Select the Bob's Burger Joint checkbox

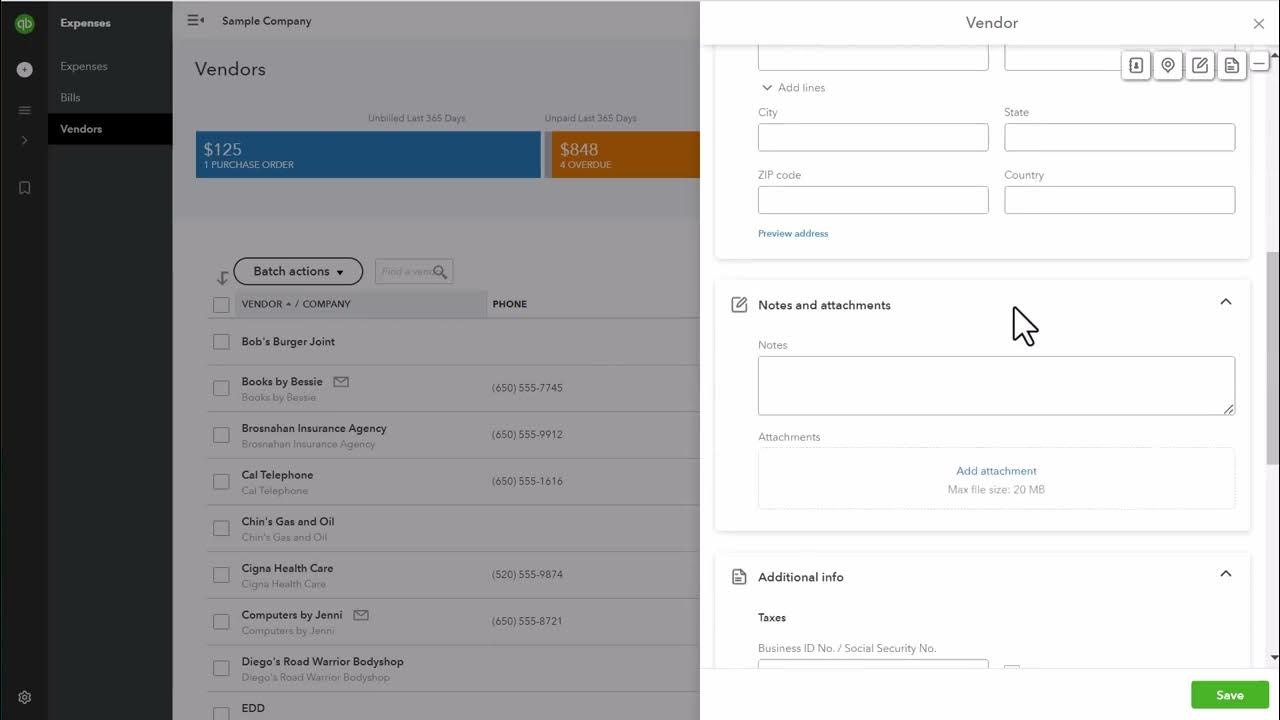(221, 342)
